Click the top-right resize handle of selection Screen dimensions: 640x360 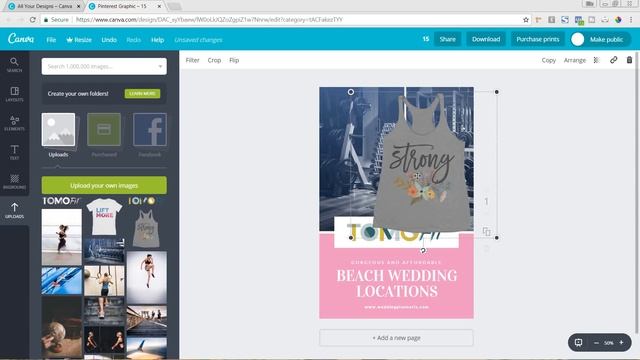click(496, 92)
